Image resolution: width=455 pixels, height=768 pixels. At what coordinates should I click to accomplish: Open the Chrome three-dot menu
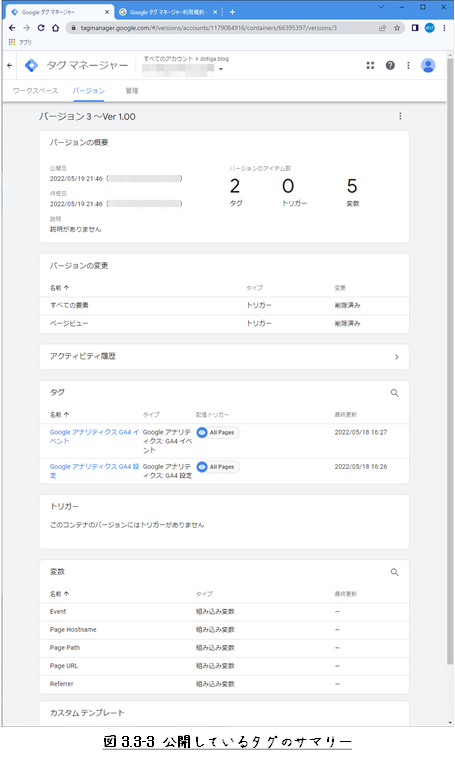[x=444, y=28]
